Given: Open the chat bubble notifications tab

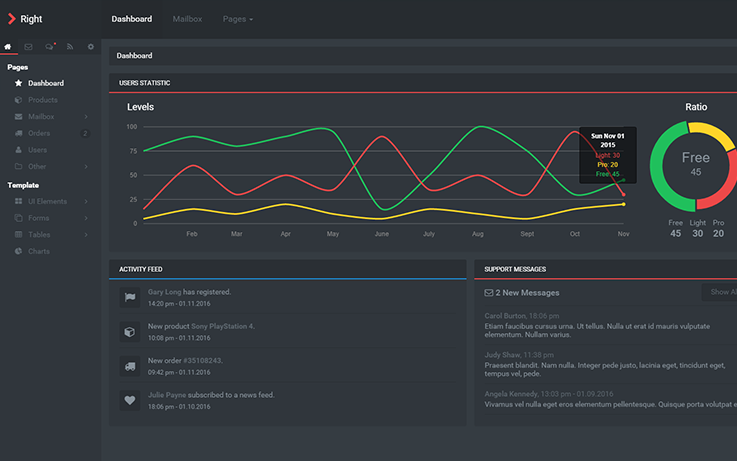Looking at the screenshot, I should pos(50,47).
